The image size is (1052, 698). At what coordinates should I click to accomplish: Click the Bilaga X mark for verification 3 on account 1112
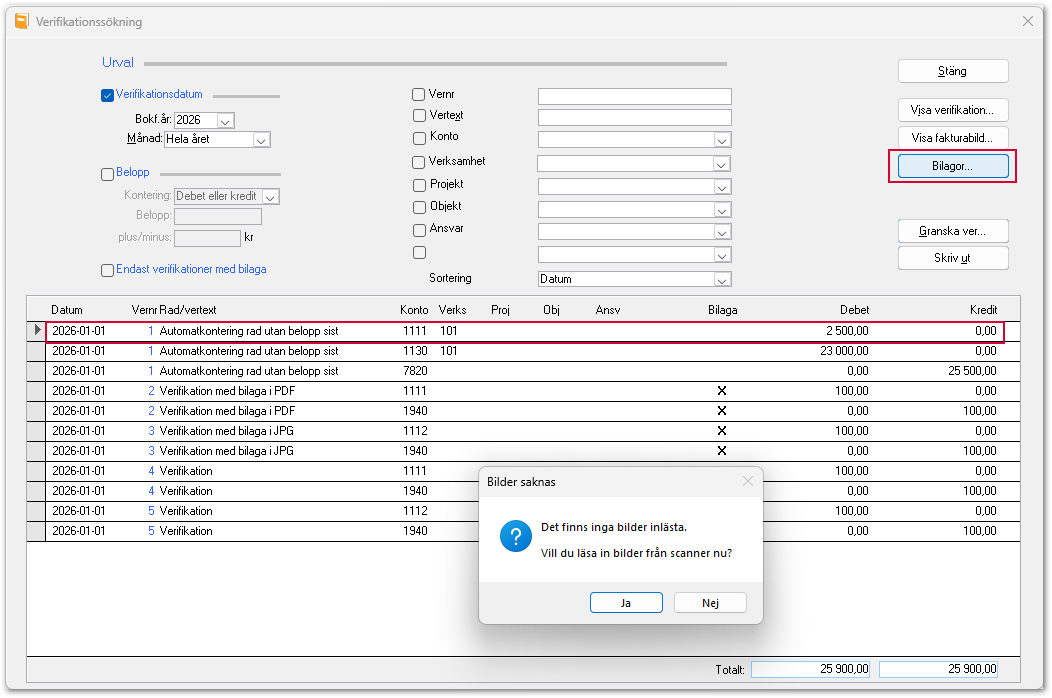point(722,431)
